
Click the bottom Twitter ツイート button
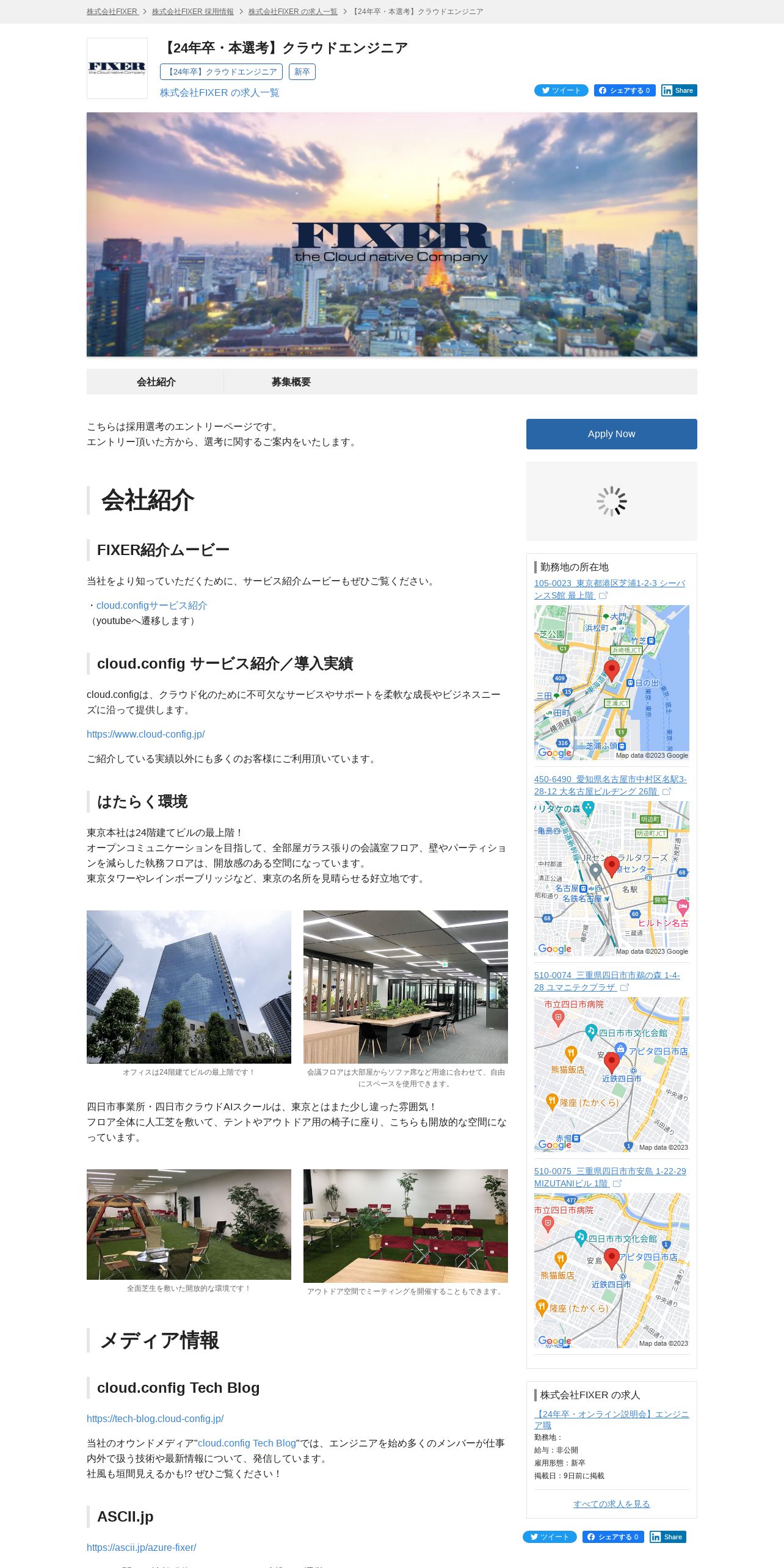[x=550, y=1537]
